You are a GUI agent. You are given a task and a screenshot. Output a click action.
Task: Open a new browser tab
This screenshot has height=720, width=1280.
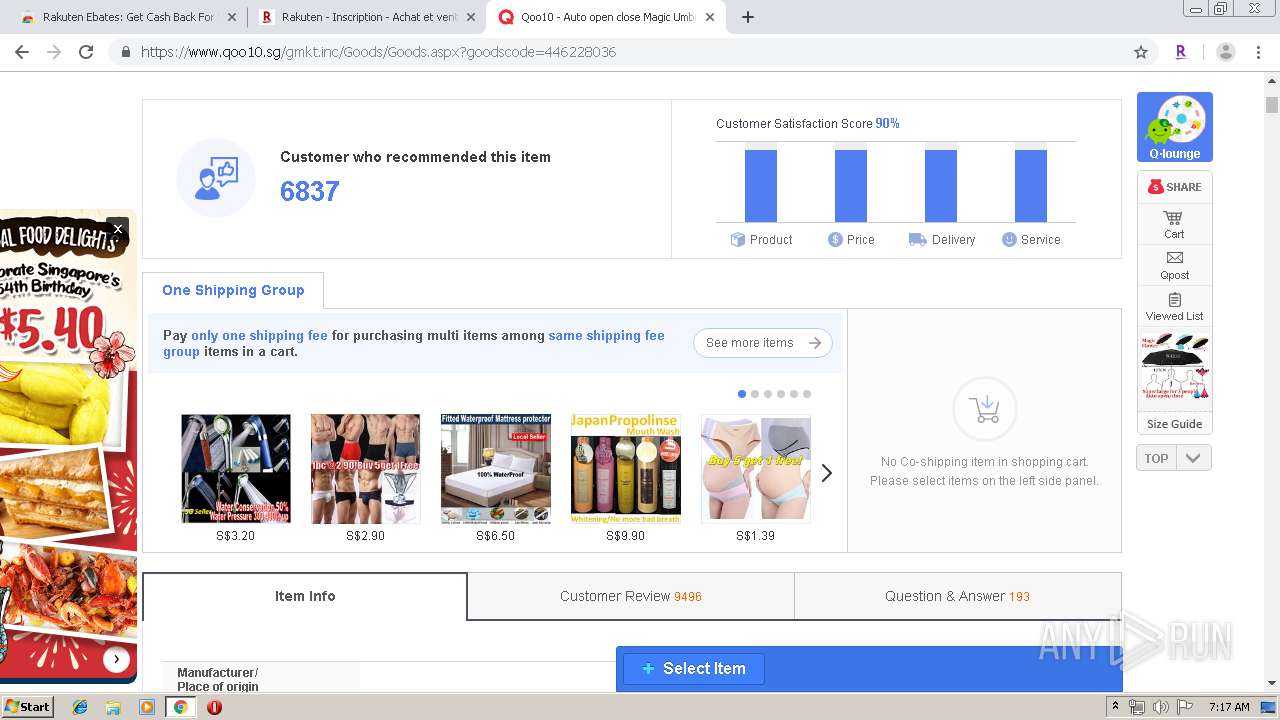pos(748,17)
